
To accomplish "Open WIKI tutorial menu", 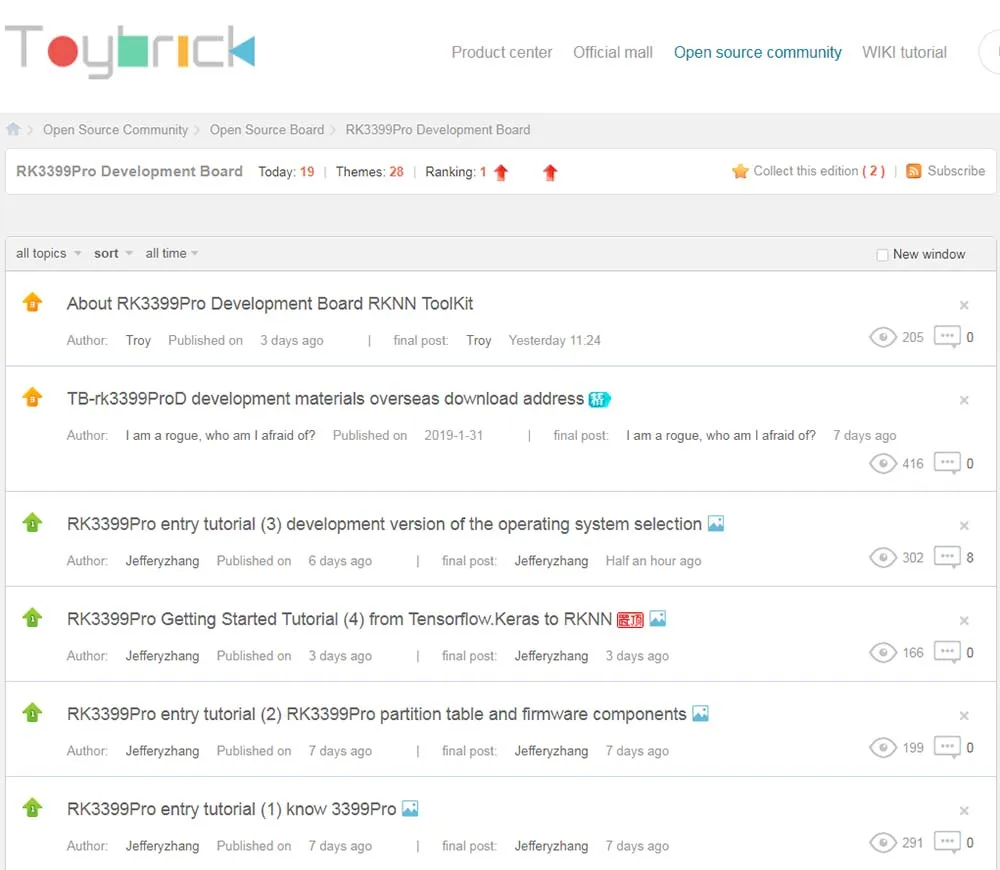I will click(x=904, y=52).
